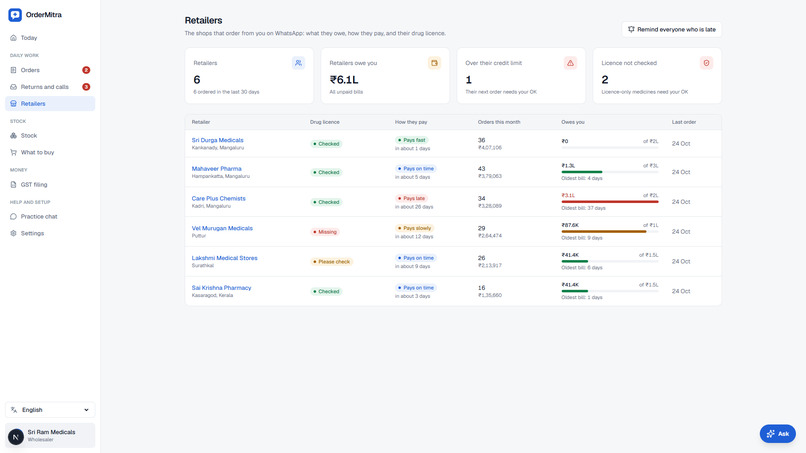Click the What to buy cart icon
The image size is (806, 453).
[13, 152]
